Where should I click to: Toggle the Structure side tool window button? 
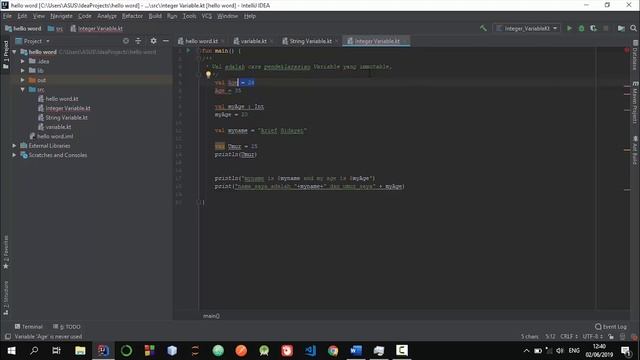6,298
